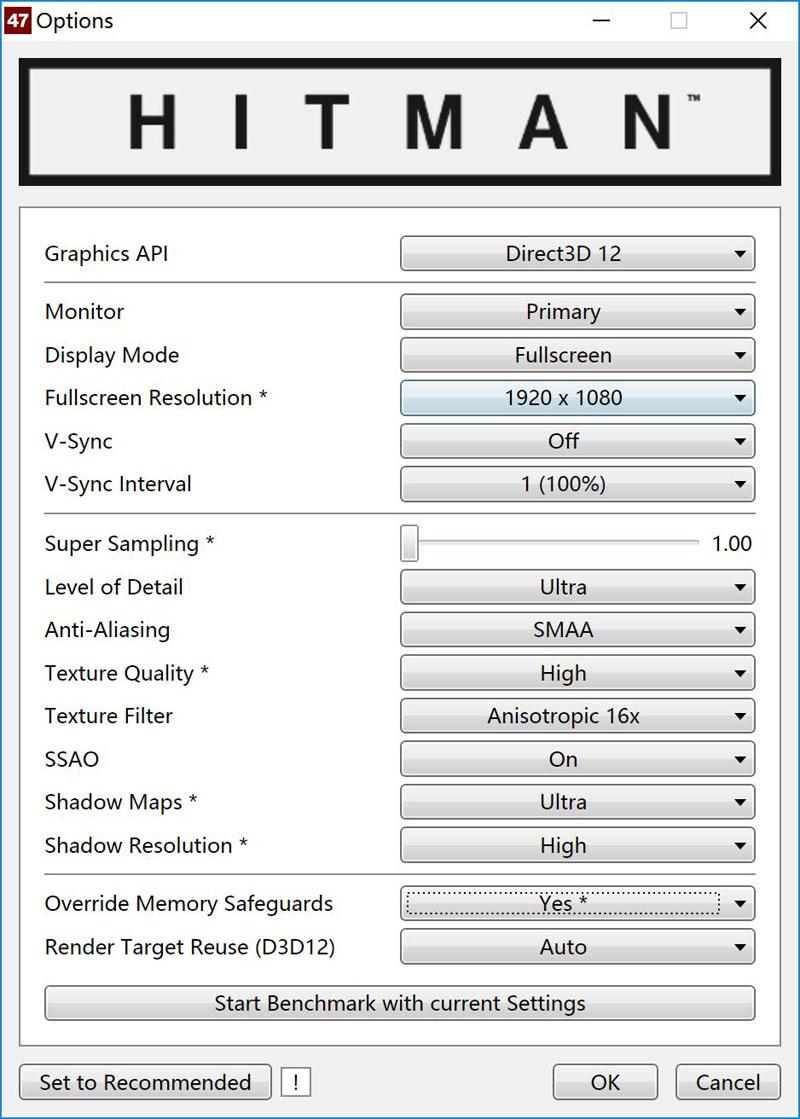800x1119 pixels.
Task: Open the Texture Quality dropdown
Action: click(x=577, y=673)
